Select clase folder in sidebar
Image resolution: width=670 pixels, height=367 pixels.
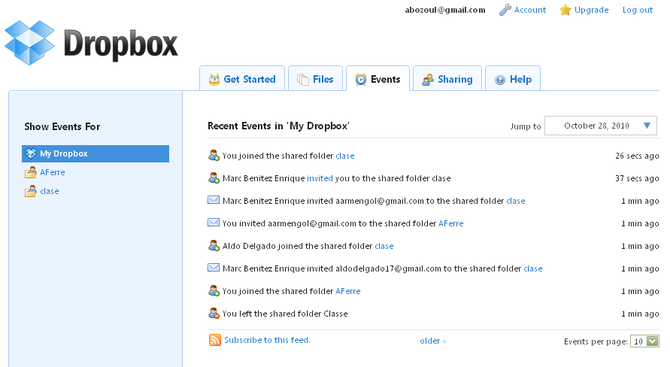pyautogui.click(x=50, y=191)
